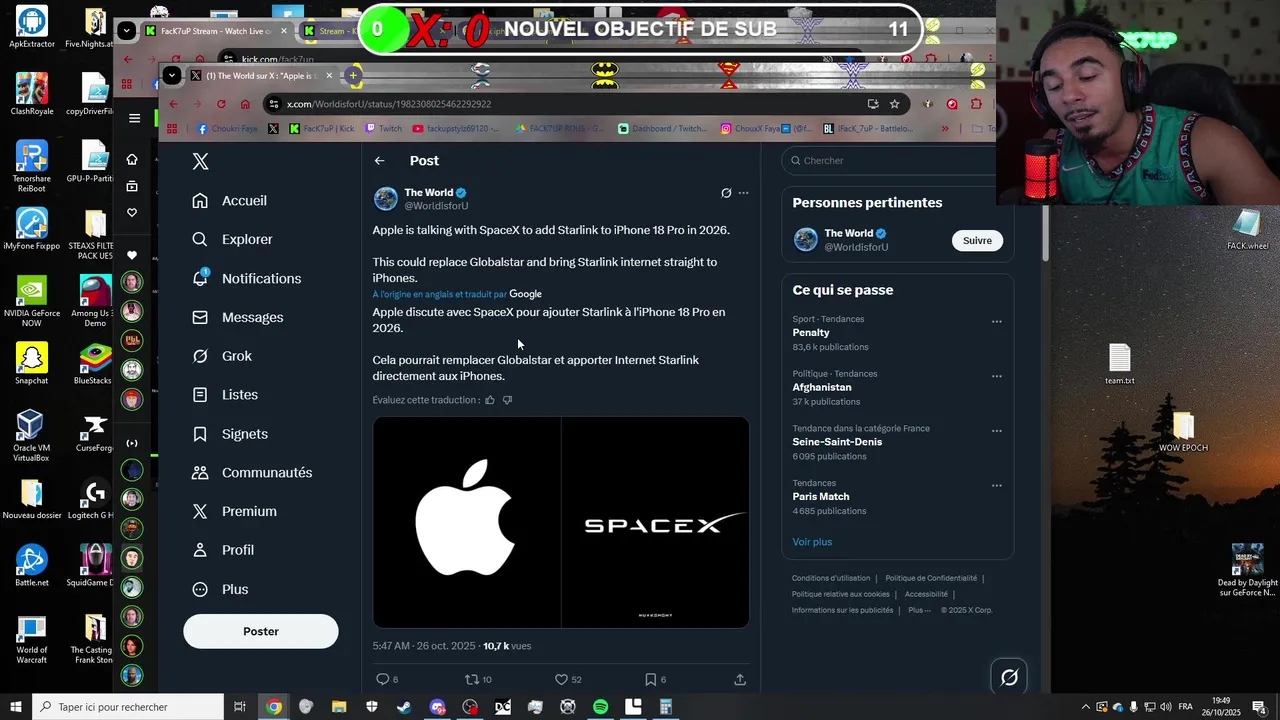Open Communautés in the X sidebar
This screenshot has height=720, width=1280.
click(x=251, y=472)
